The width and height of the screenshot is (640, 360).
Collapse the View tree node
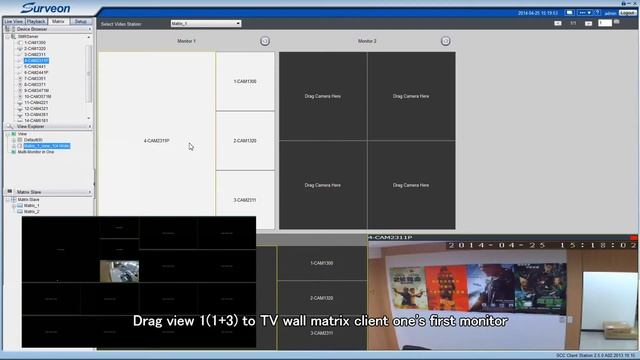(7, 134)
